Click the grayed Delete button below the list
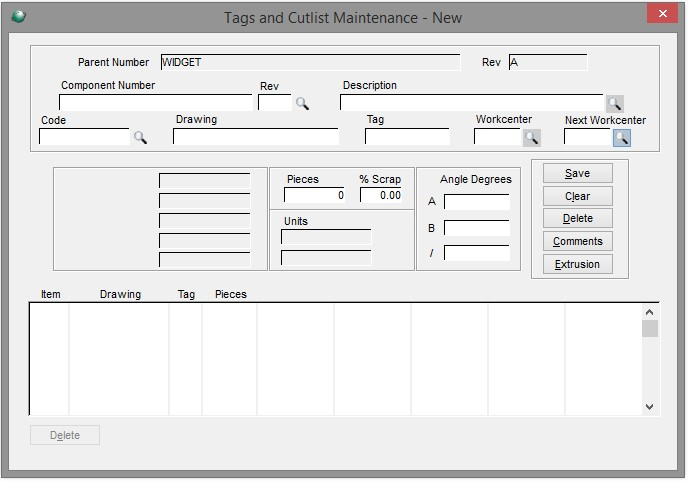This screenshot has width=688, height=482. (x=65, y=435)
